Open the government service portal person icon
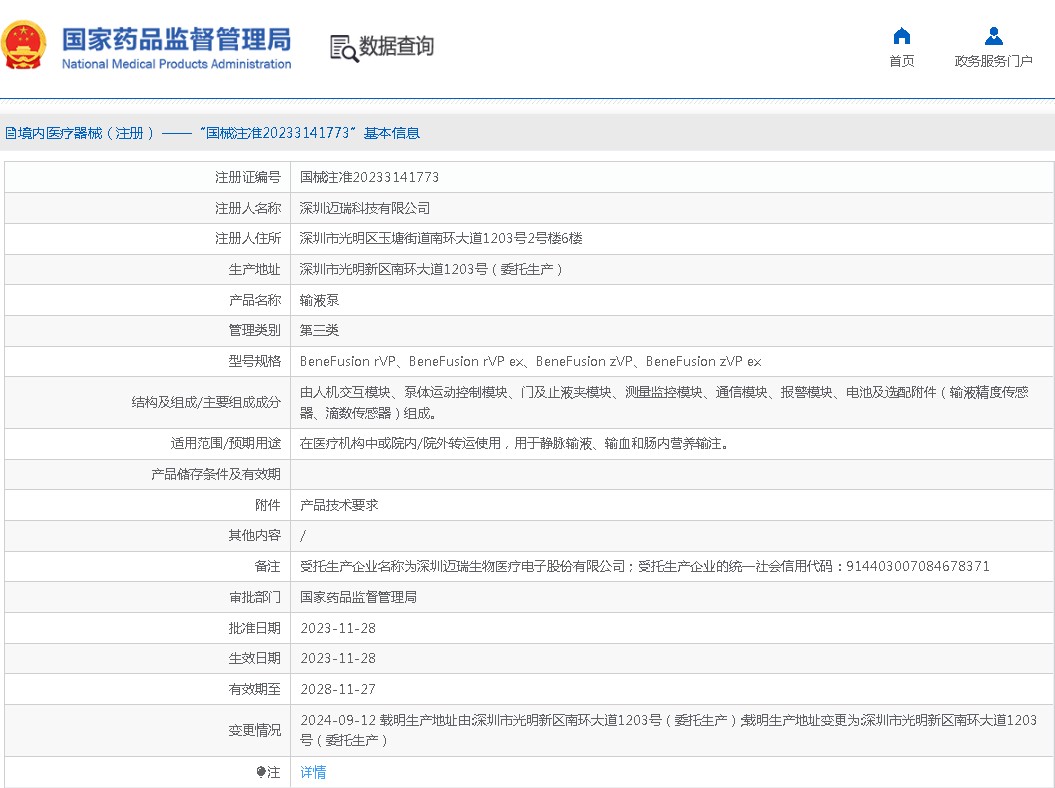This screenshot has width=1055, height=788. 993,36
